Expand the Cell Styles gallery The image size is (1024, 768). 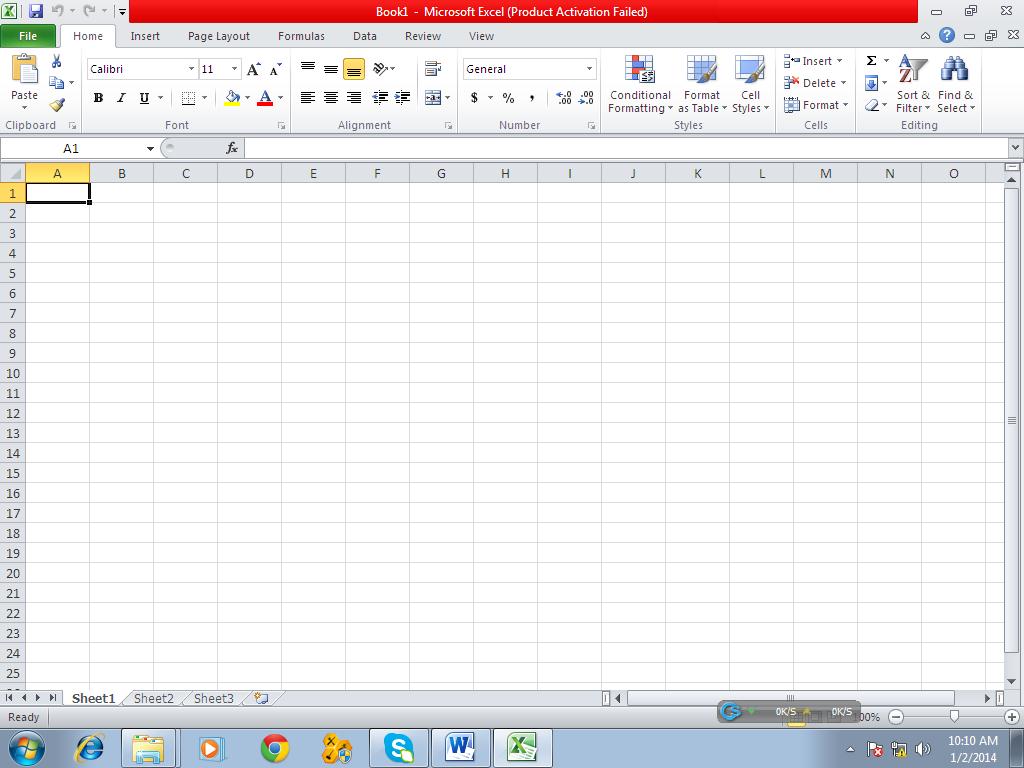pos(750,85)
